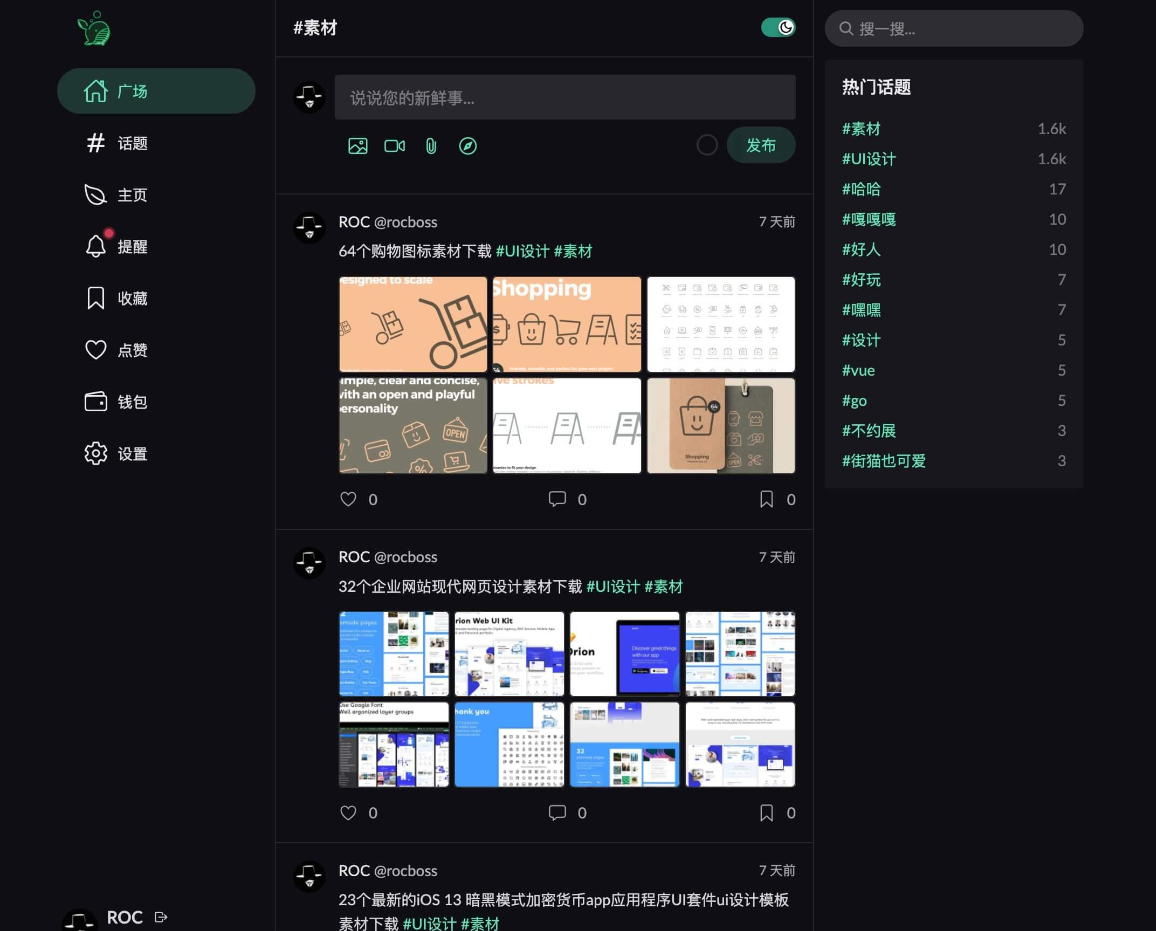Open the orange Shopping thumbnail image
Image resolution: width=1156 pixels, height=931 pixels.
567,324
